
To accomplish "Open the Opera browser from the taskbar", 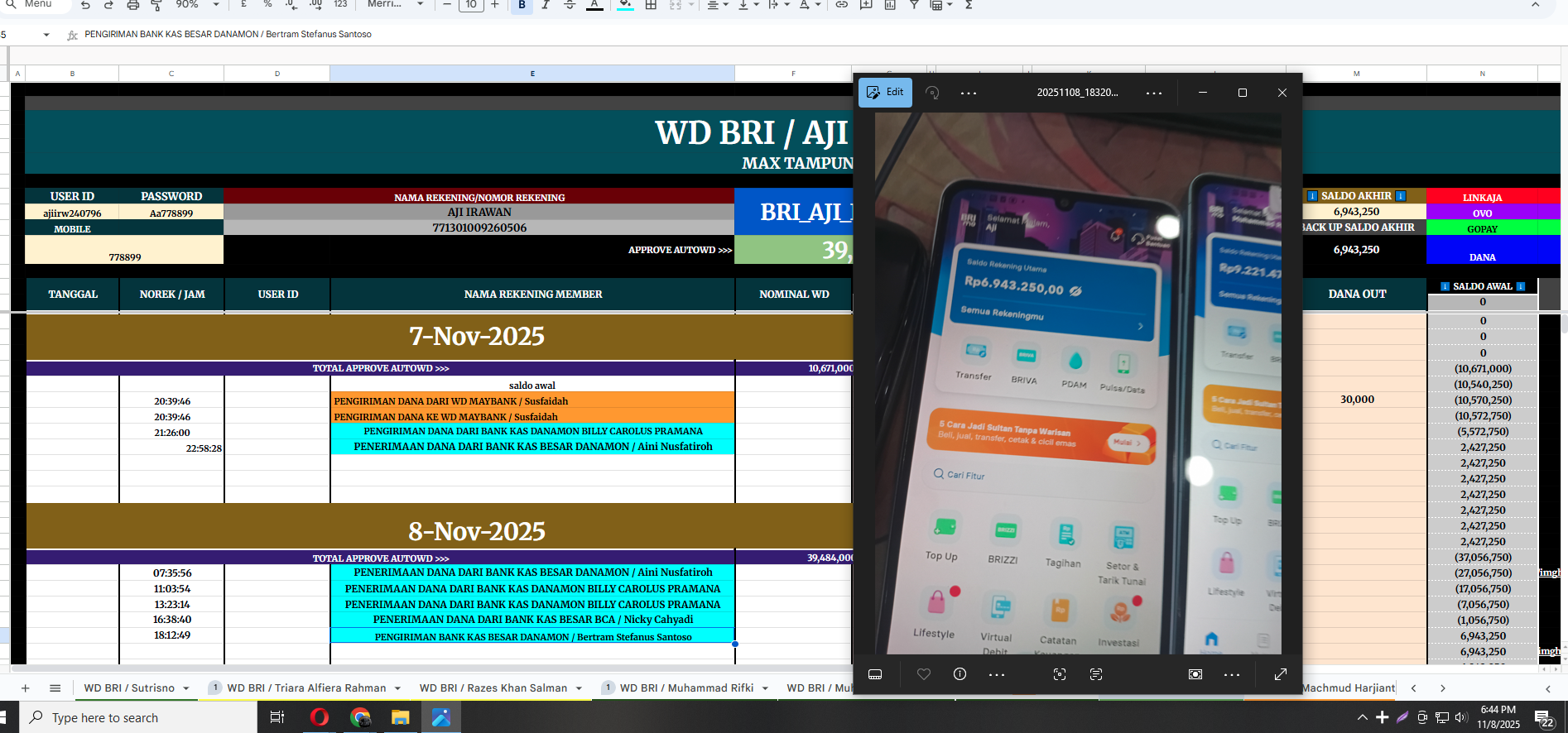I will 319,717.
